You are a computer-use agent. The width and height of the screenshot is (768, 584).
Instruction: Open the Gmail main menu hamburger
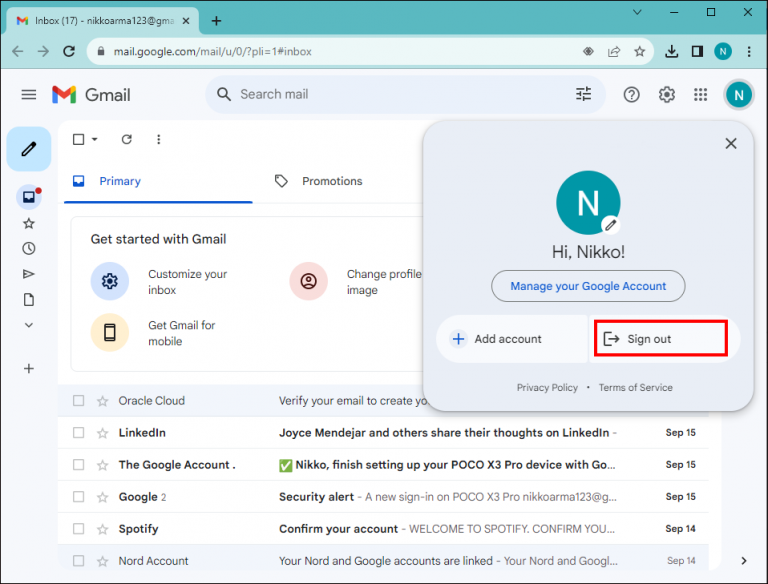tap(29, 95)
